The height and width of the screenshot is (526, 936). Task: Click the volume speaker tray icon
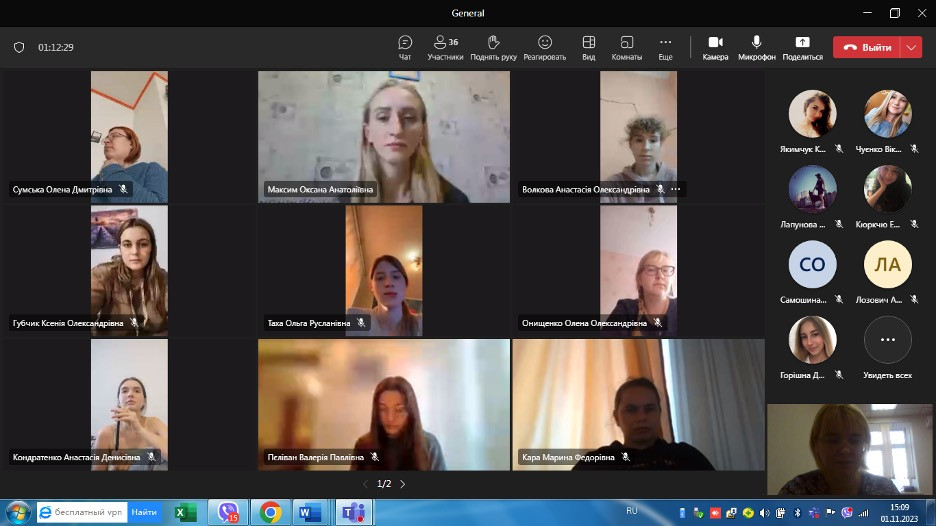765,513
